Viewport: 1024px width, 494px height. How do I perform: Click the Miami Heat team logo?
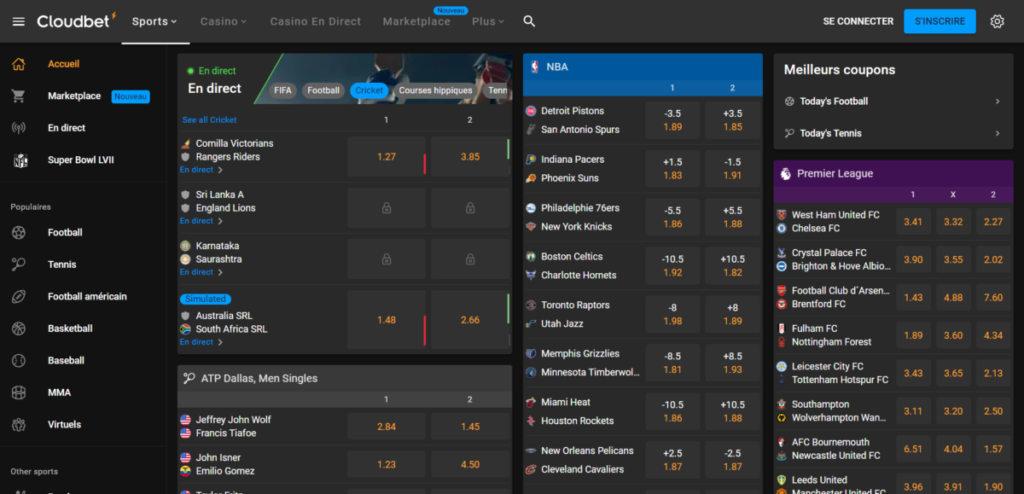(530, 403)
